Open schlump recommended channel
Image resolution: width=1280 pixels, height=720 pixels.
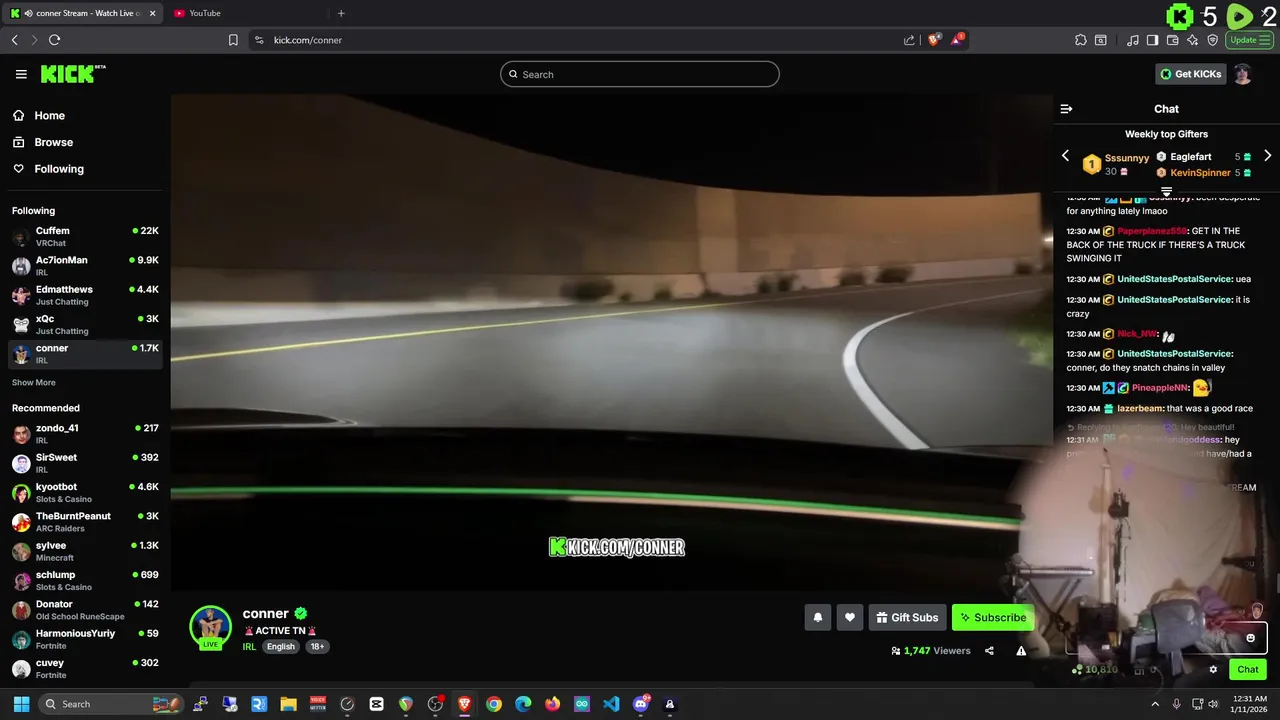(x=85, y=580)
